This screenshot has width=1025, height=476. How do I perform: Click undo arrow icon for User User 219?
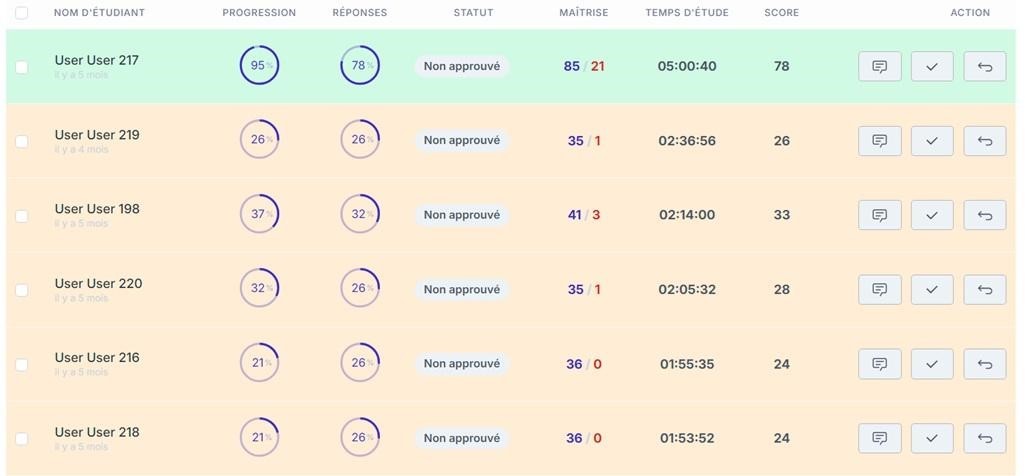(984, 141)
